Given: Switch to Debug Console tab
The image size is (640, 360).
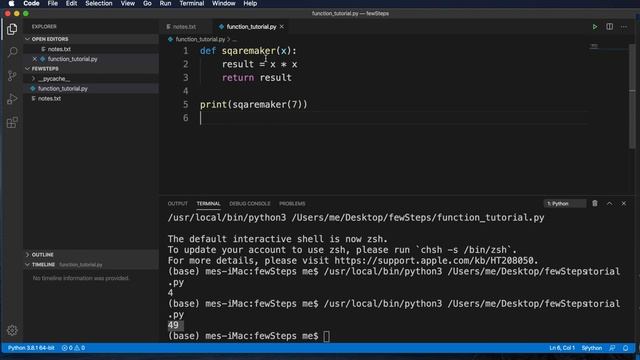Looking at the screenshot, I should tap(249, 203).
